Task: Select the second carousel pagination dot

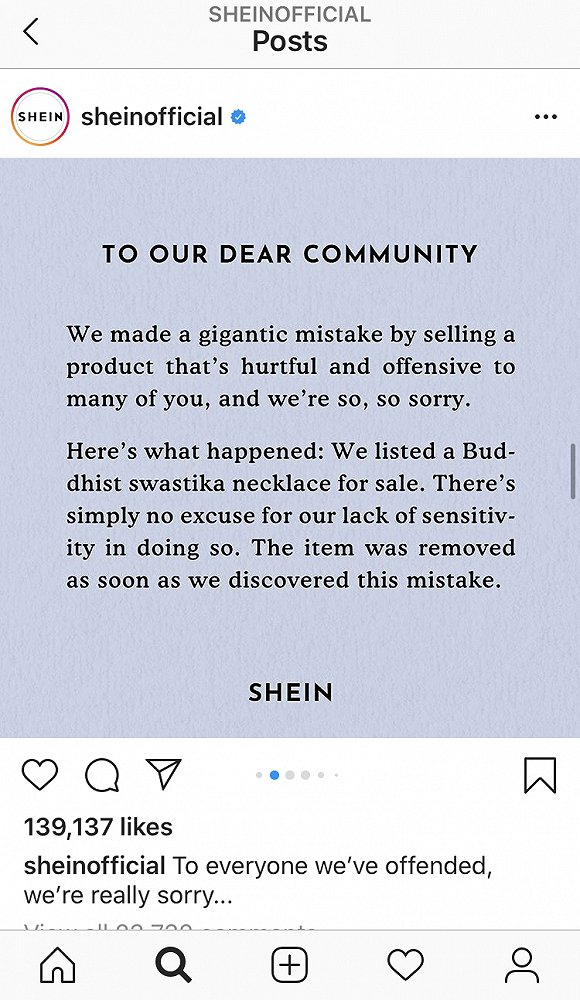Action: pos(273,775)
